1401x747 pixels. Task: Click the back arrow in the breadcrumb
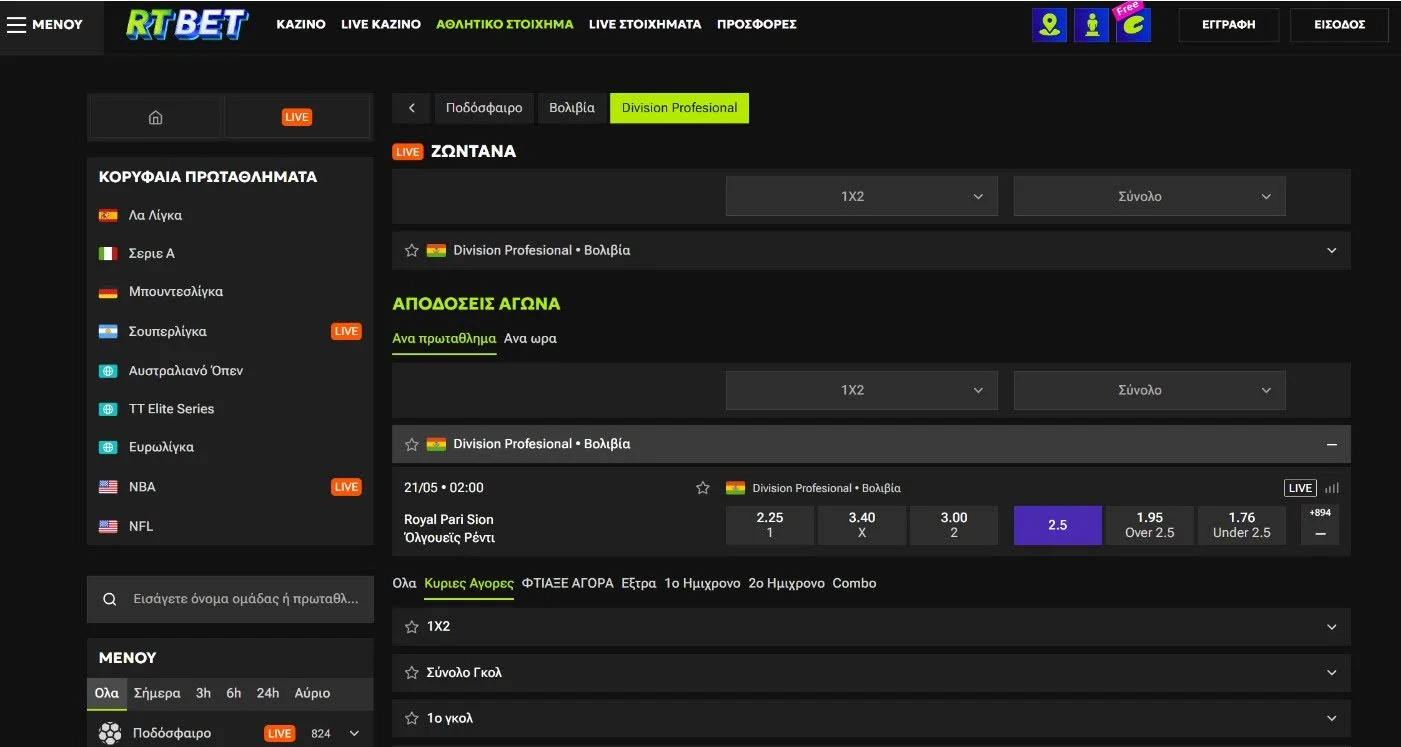(x=411, y=108)
